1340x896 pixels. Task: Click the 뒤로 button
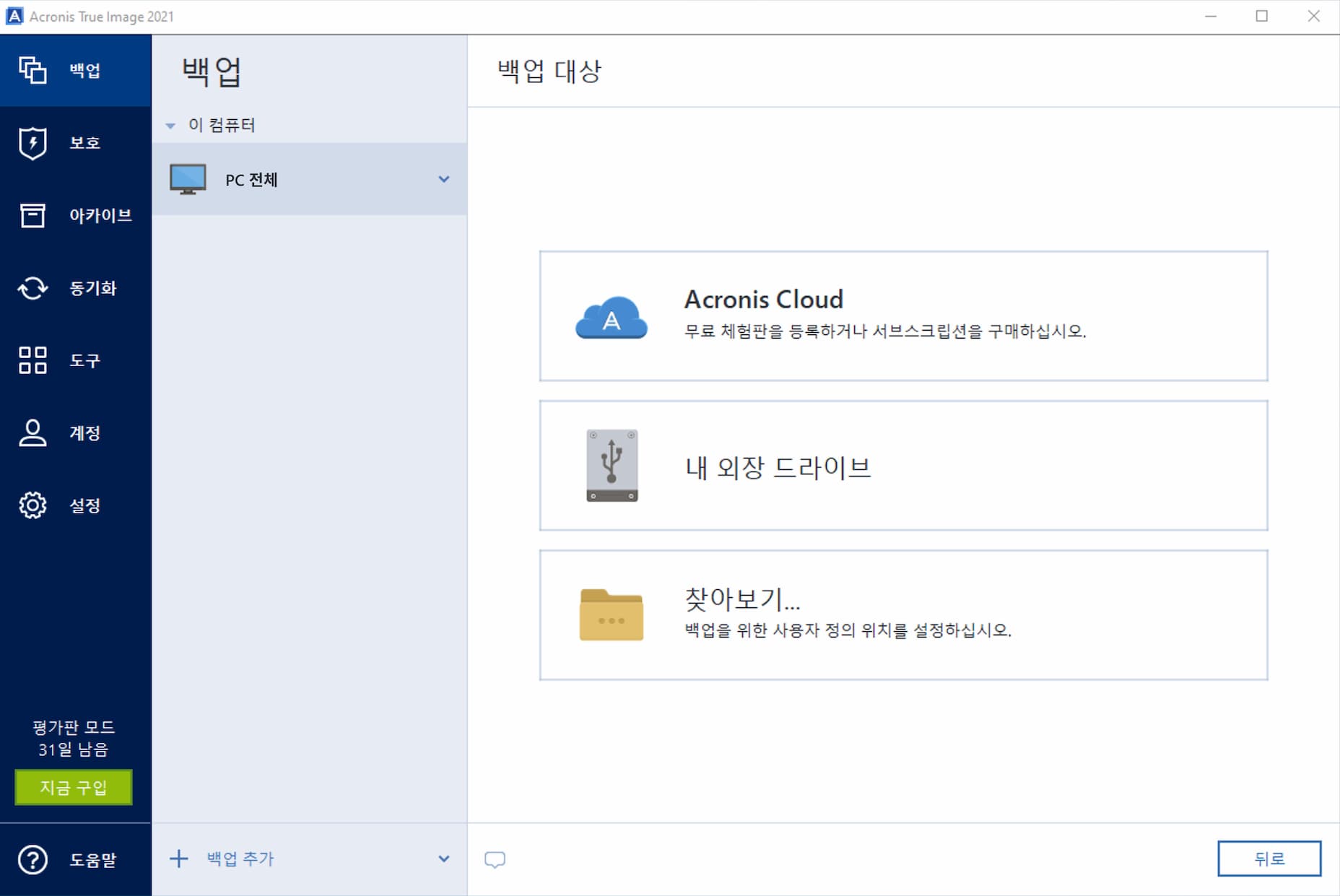[x=1269, y=858]
